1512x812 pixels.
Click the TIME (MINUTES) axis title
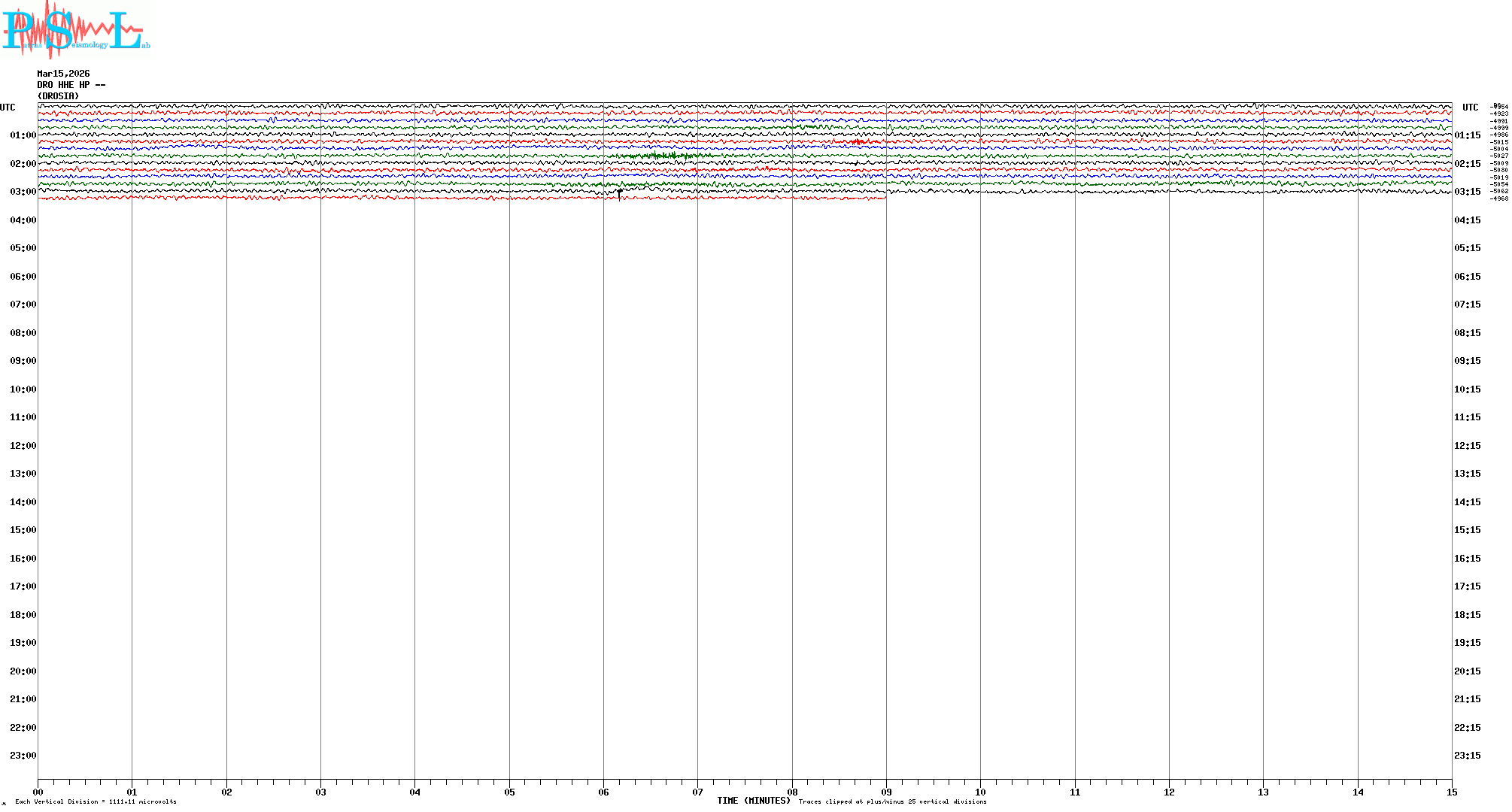(x=753, y=801)
